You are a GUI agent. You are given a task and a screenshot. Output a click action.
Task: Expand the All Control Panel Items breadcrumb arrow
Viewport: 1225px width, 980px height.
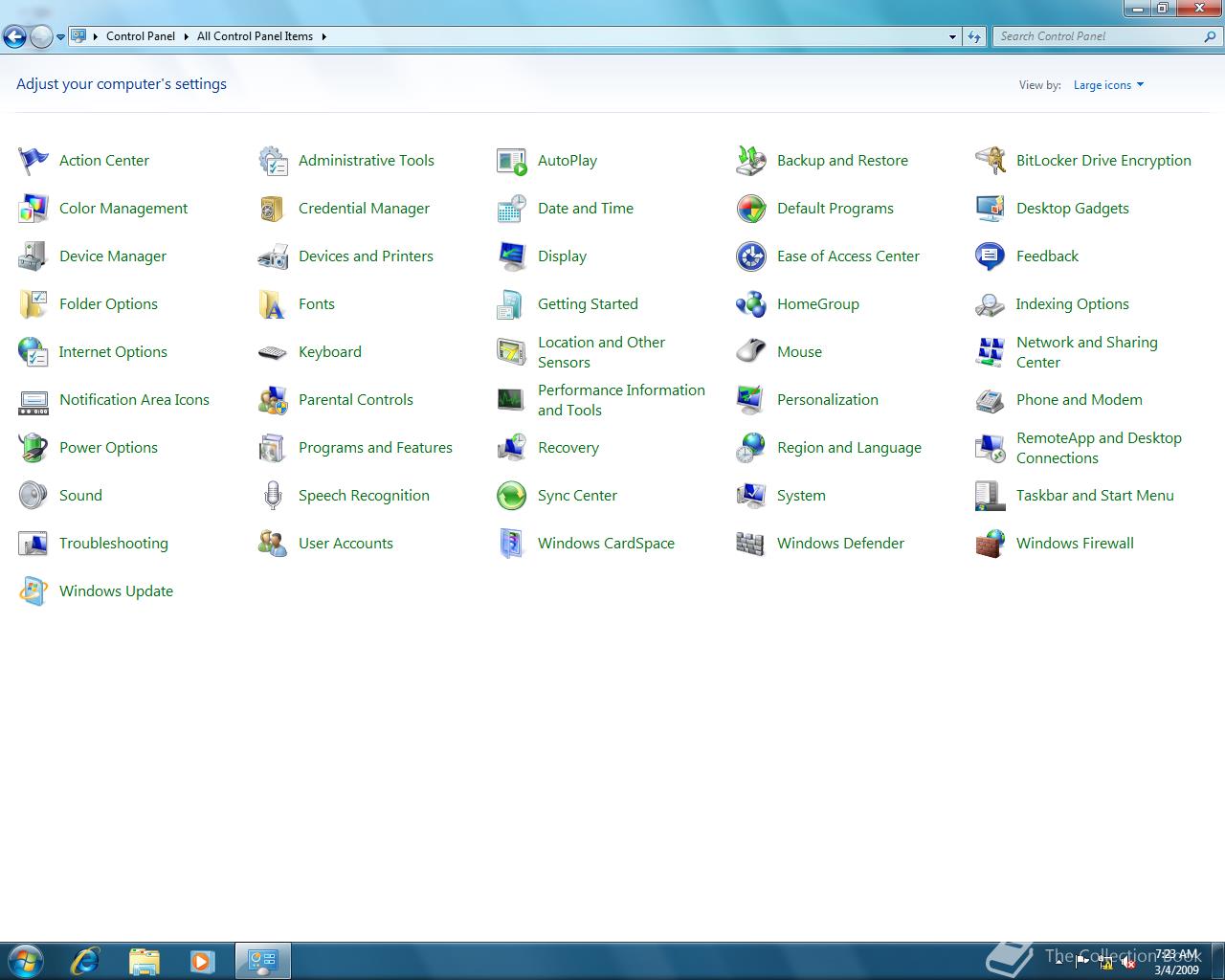tap(323, 36)
